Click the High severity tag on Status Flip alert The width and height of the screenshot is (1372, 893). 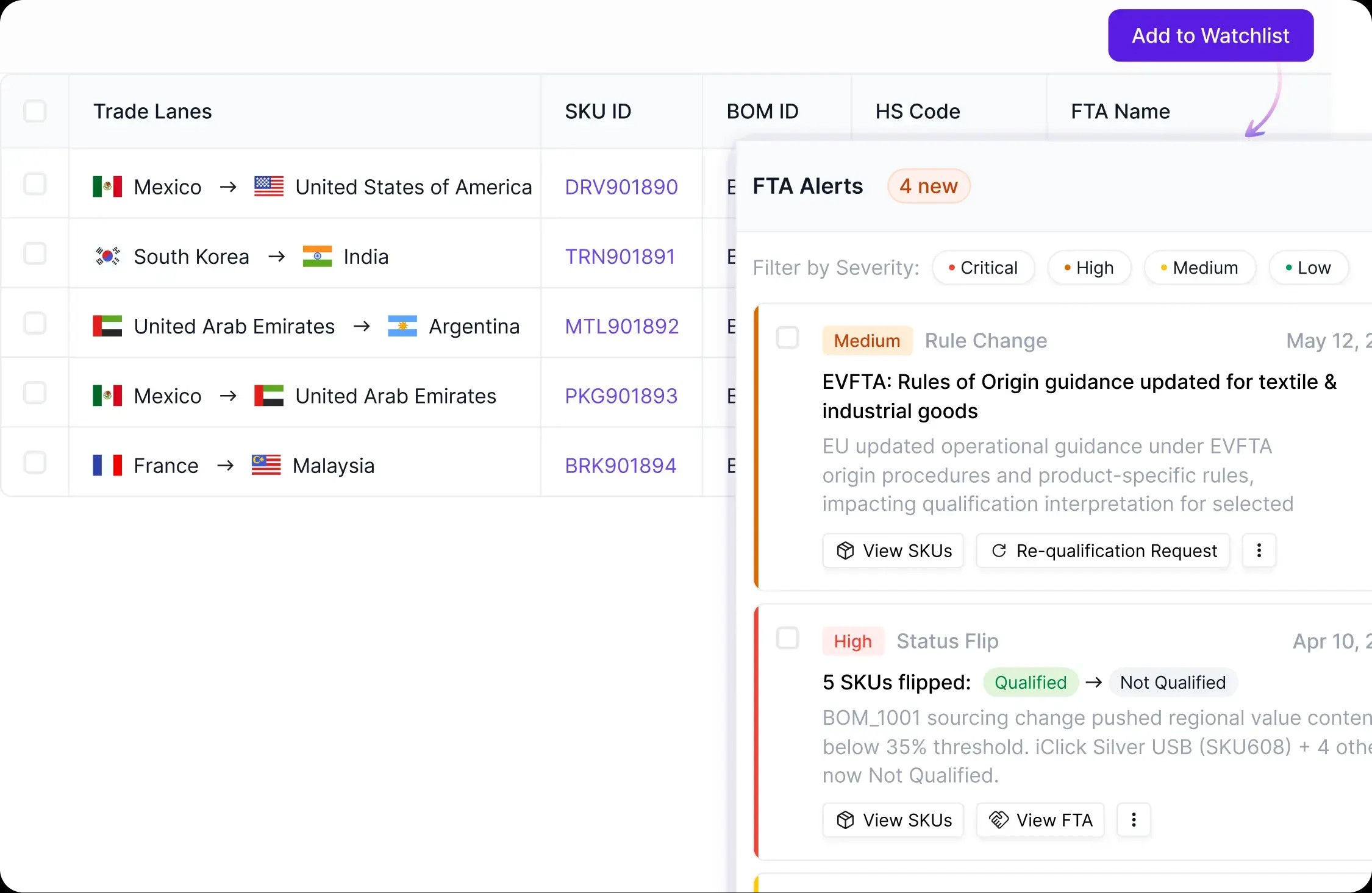click(x=852, y=641)
